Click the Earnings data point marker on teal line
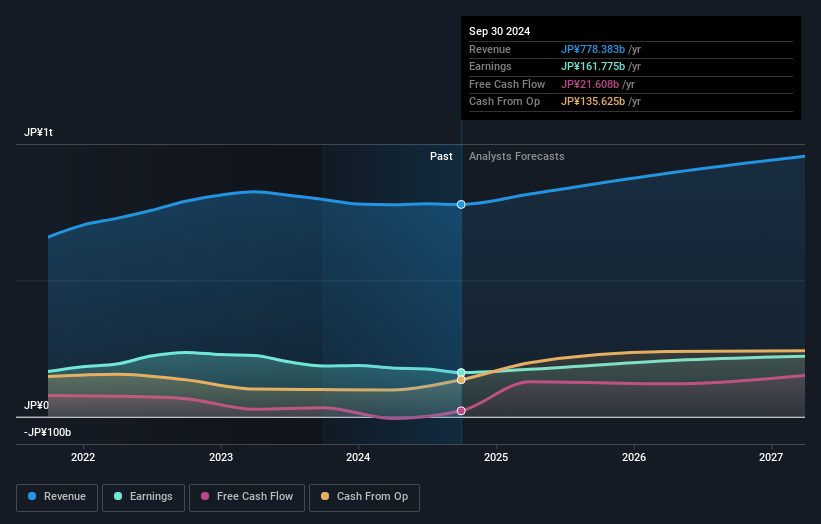The height and width of the screenshot is (524, 821). (461, 373)
